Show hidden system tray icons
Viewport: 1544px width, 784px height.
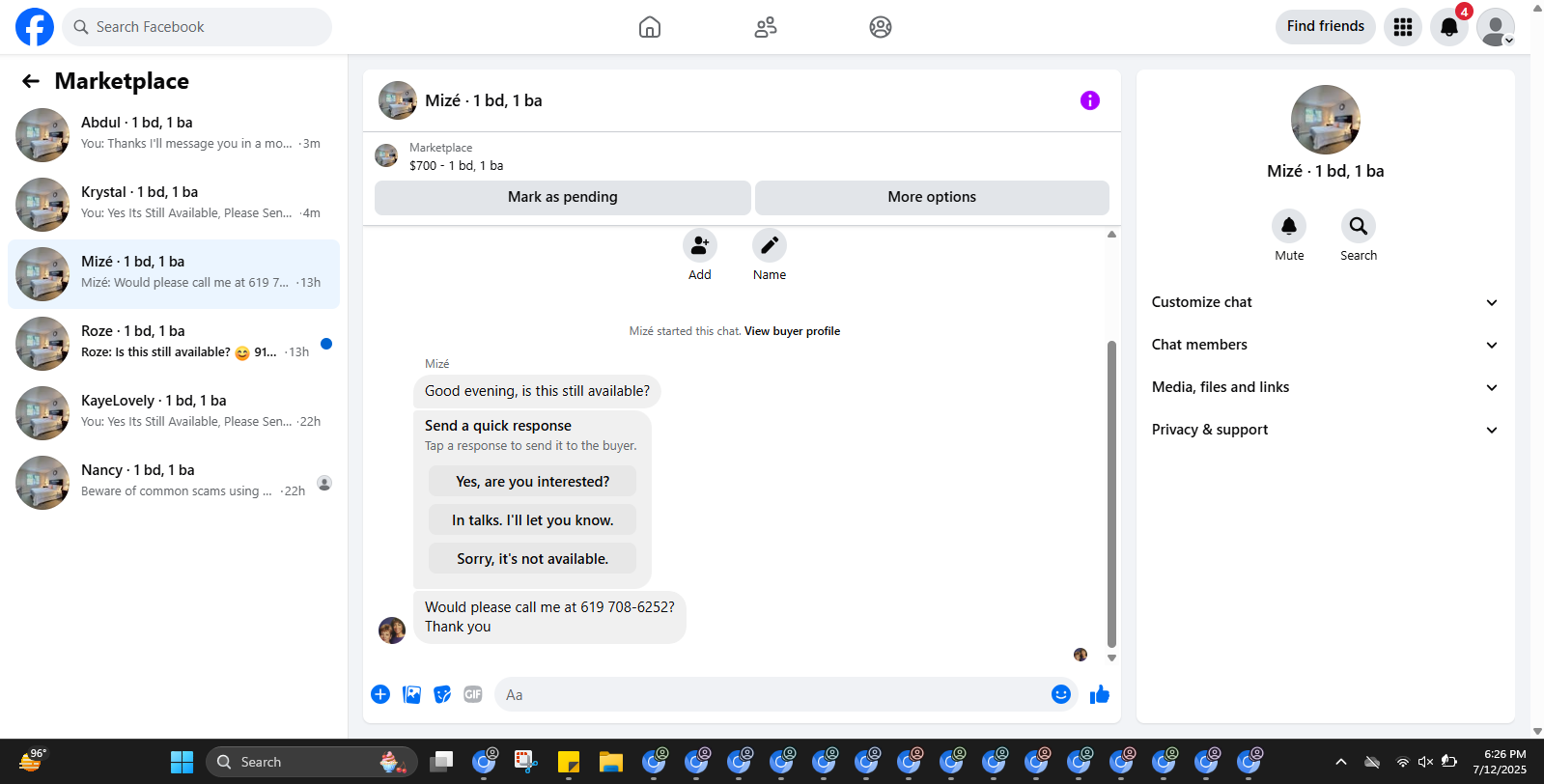tap(1341, 762)
